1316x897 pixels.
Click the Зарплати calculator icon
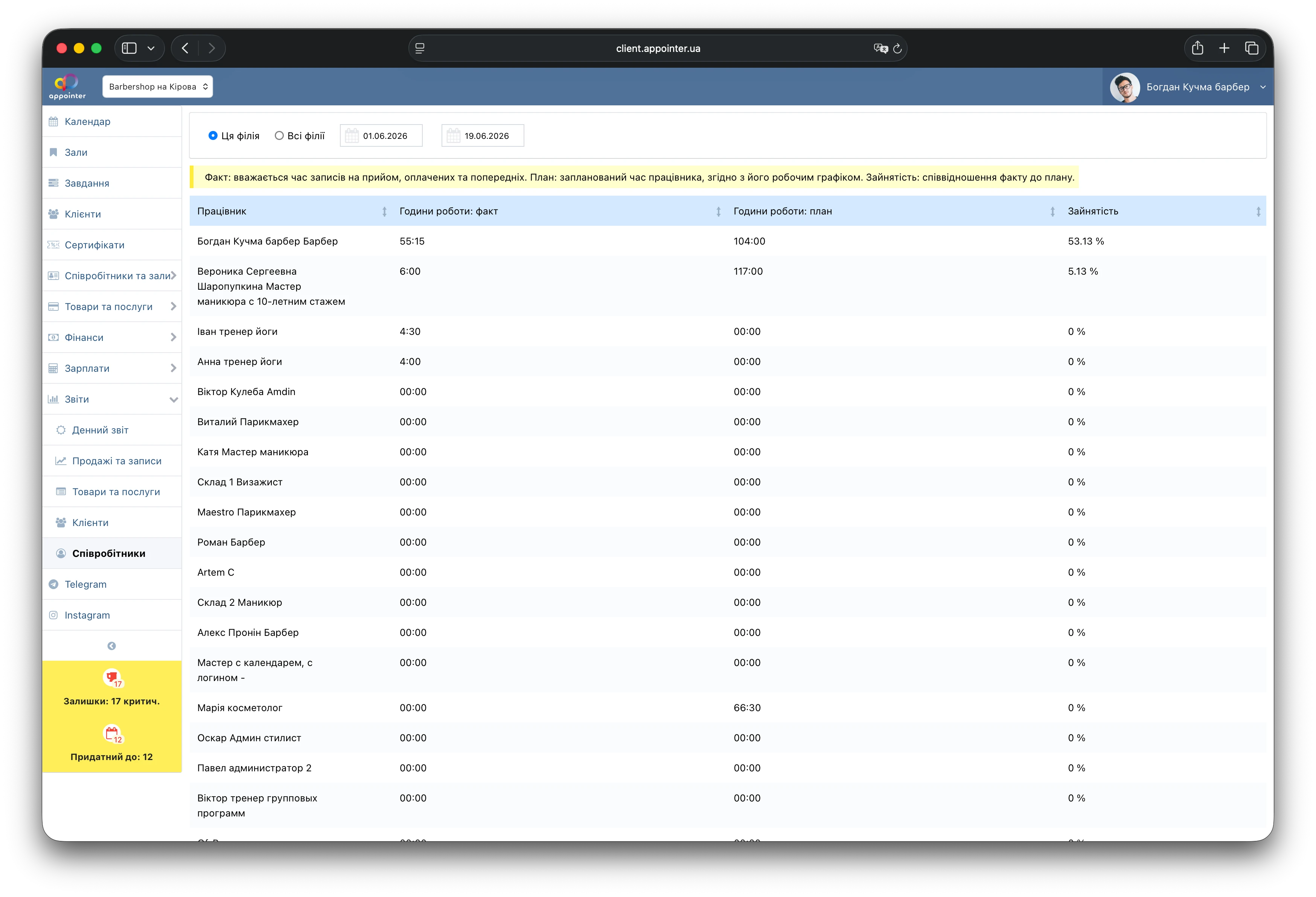click(53, 368)
